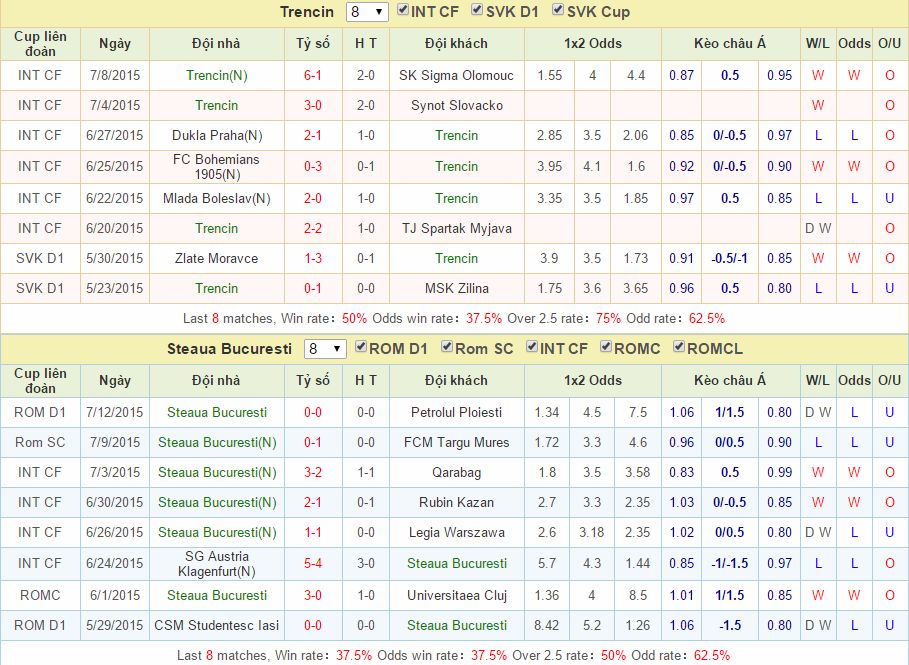909x665 pixels.
Task: Open Zlate Moravce team link
Action: click(x=216, y=259)
